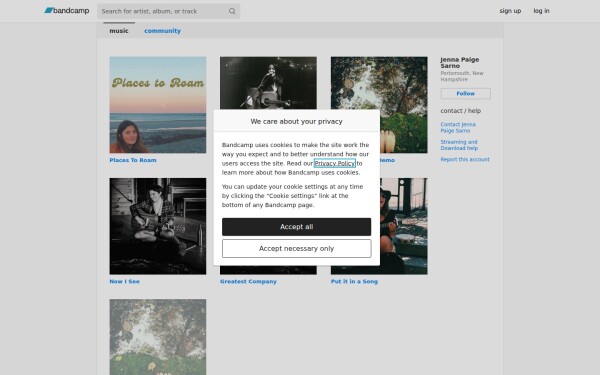Click the Places To Roam title link
Image resolution: width=600 pixels, height=375 pixels.
[x=133, y=160]
